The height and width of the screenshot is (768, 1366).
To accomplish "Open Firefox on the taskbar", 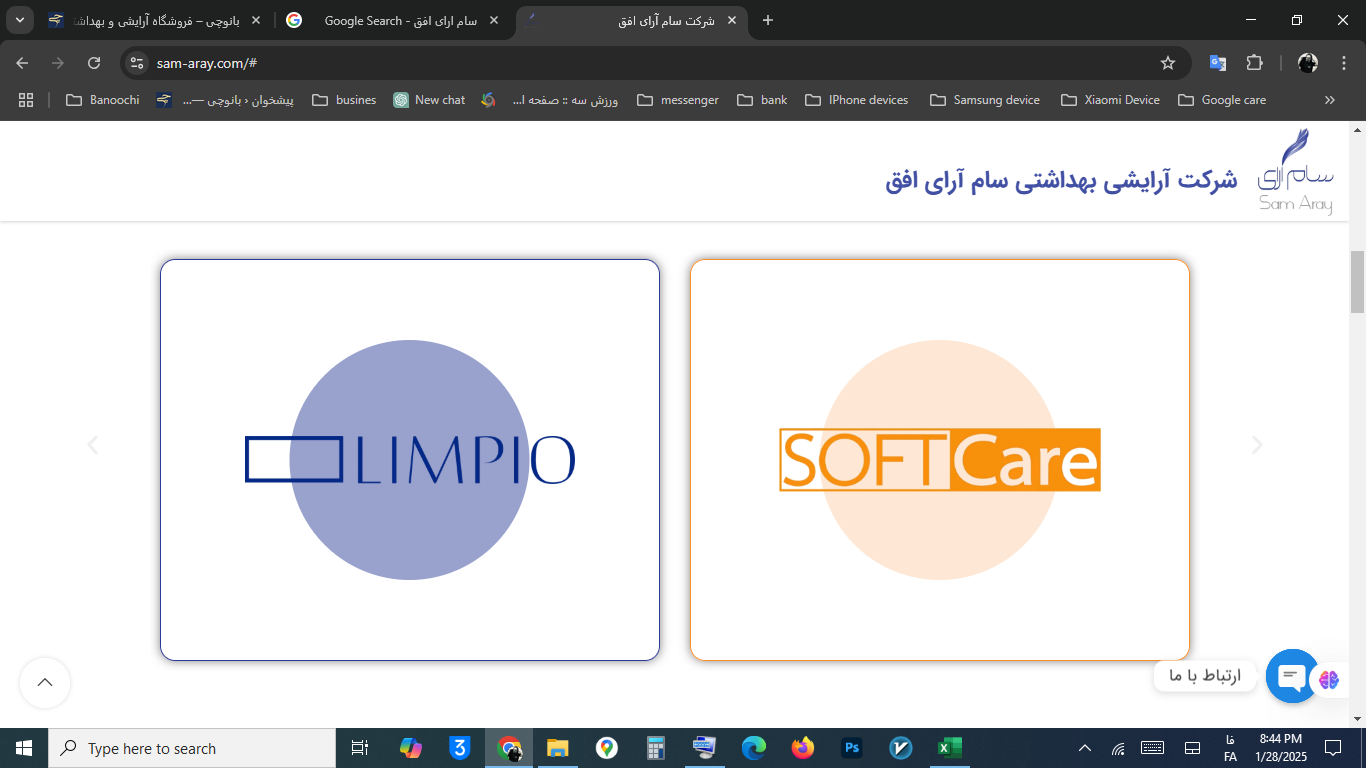I will coord(802,748).
